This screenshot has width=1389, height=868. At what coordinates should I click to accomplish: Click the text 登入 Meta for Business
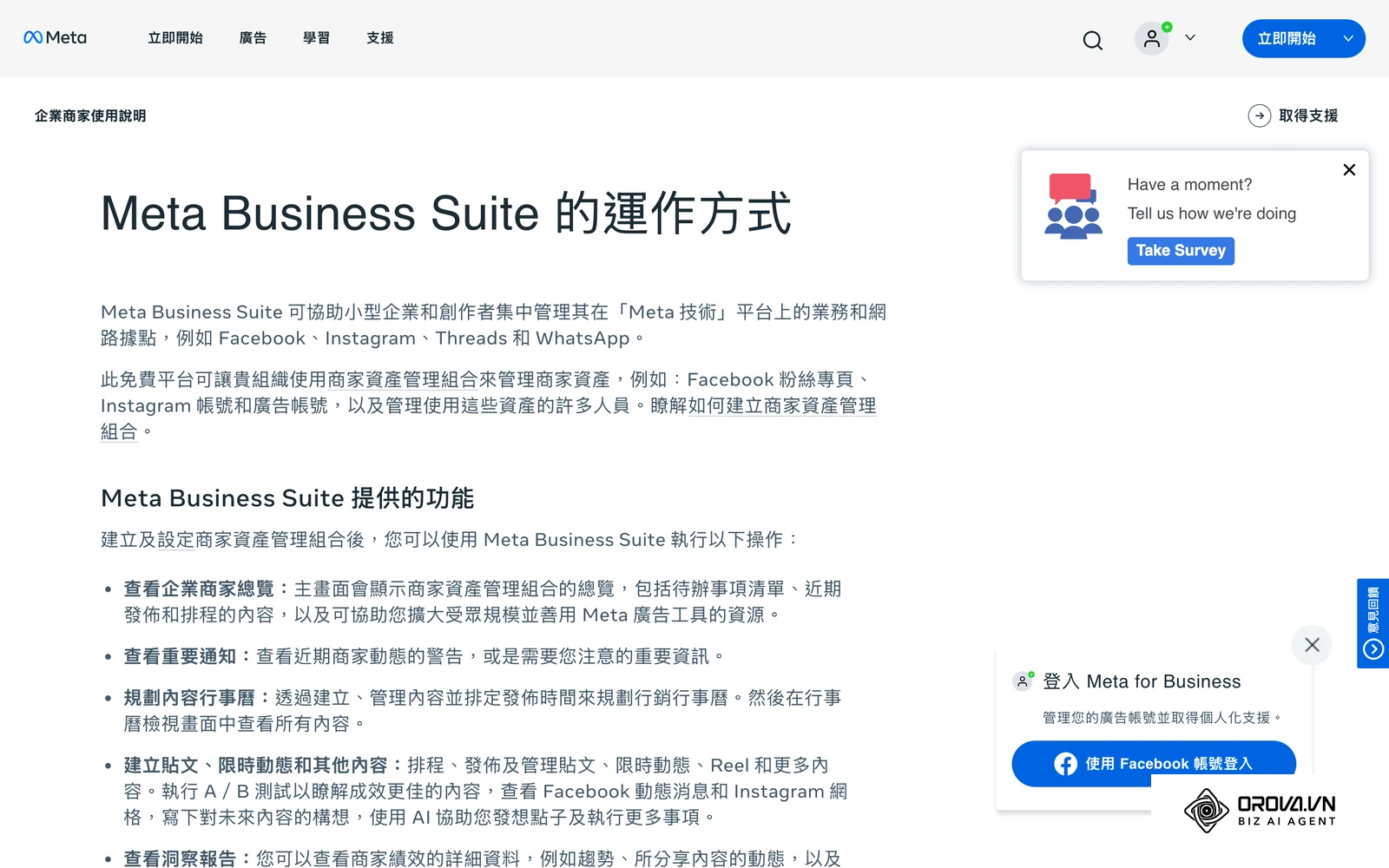pyautogui.click(x=1142, y=681)
